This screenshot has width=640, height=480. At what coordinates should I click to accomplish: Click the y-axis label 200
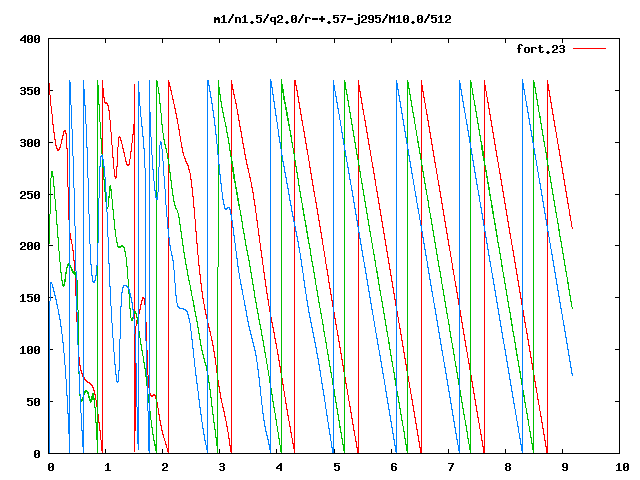tap(30, 246)
